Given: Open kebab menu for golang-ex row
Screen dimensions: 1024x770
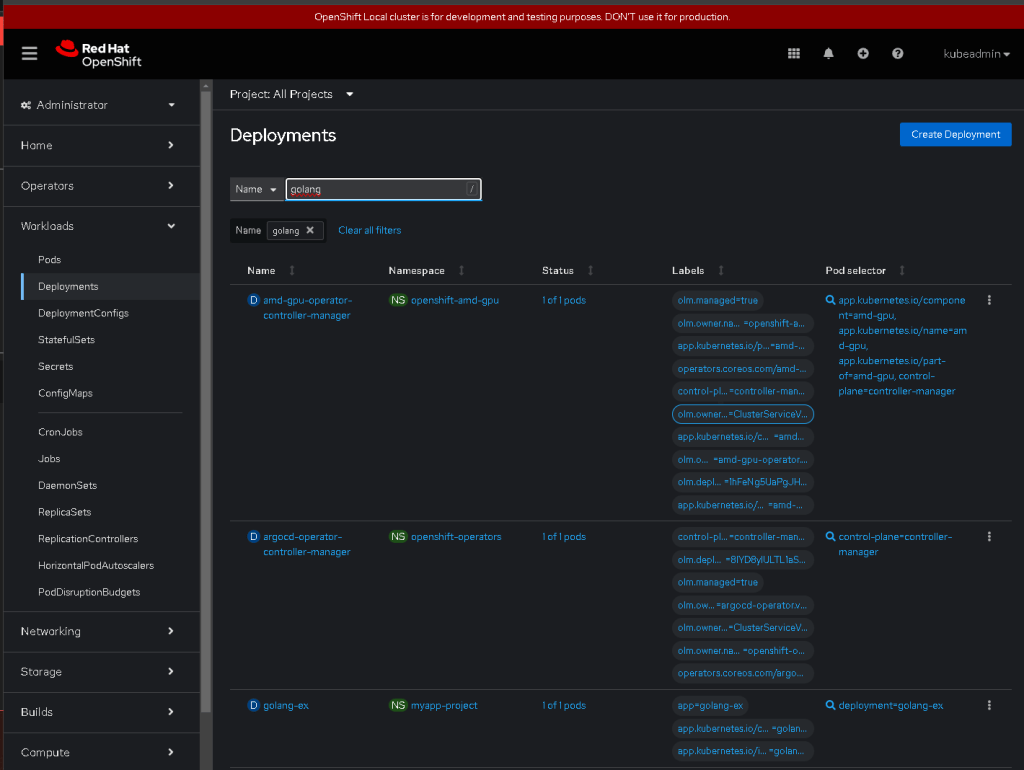Looking at the screenshot, I should [x=989, y=705].
